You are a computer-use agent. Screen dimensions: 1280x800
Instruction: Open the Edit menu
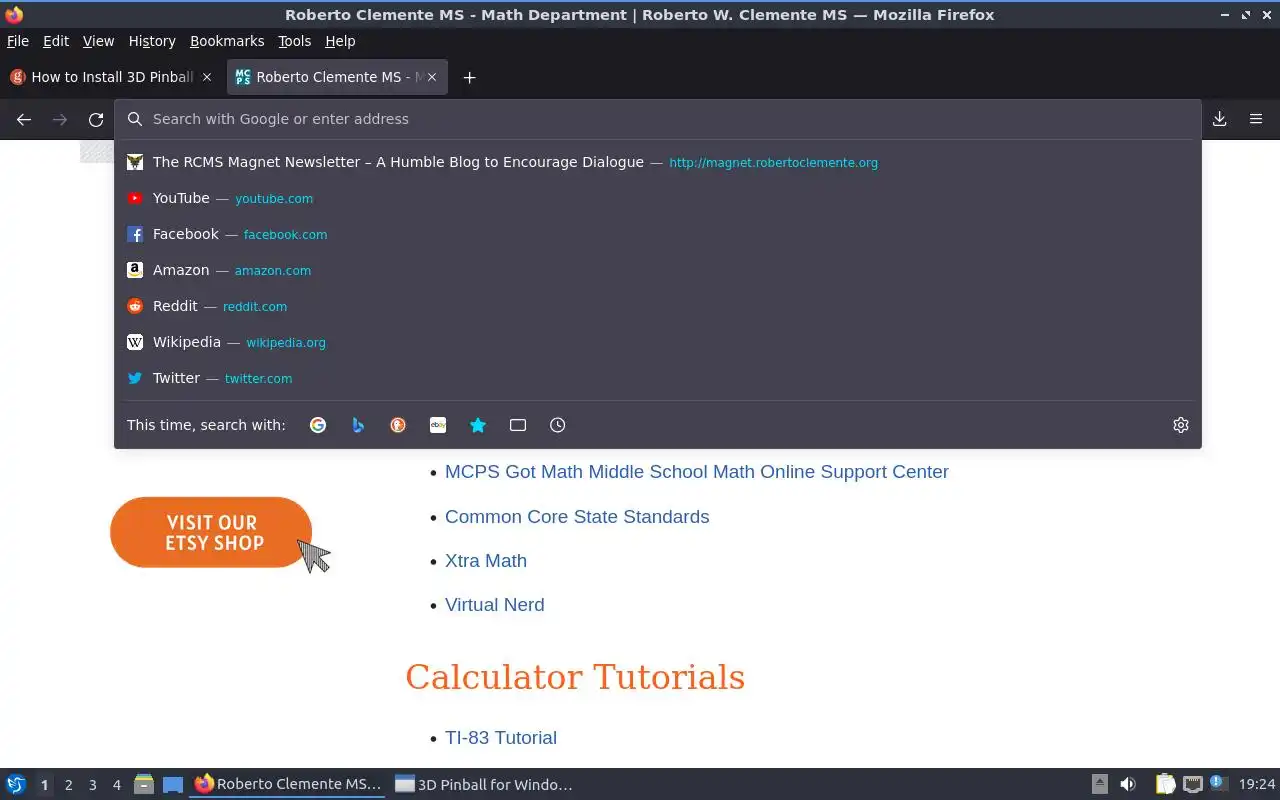point(56,41)
